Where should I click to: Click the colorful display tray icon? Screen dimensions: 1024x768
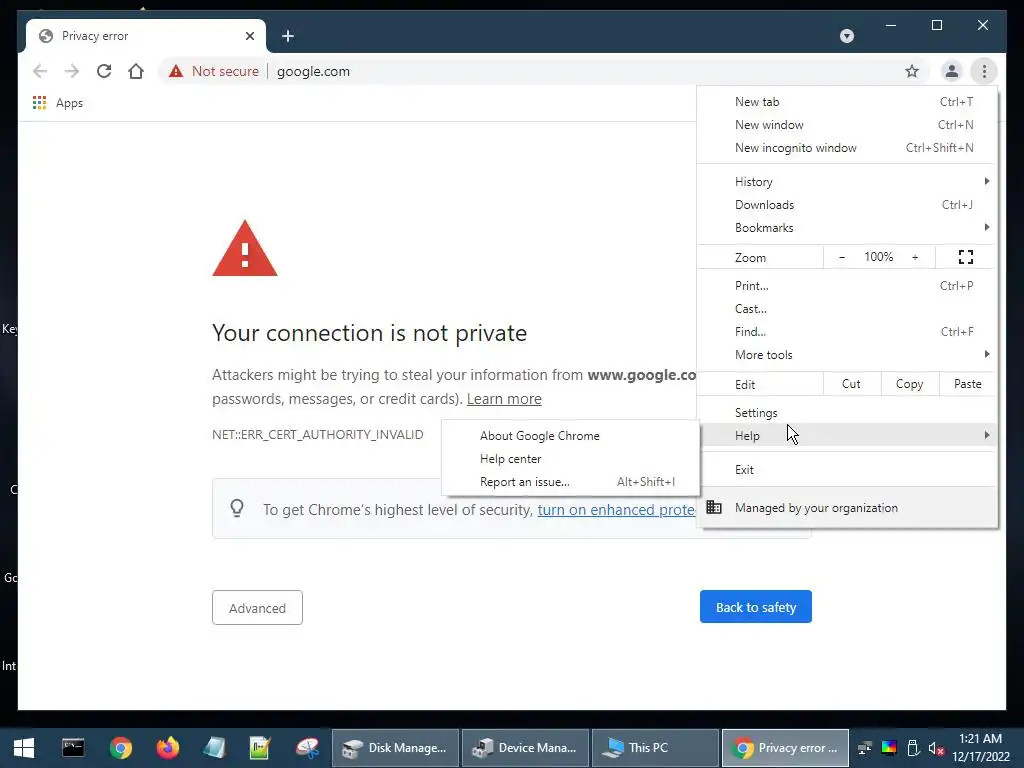(x=889, y=748)
